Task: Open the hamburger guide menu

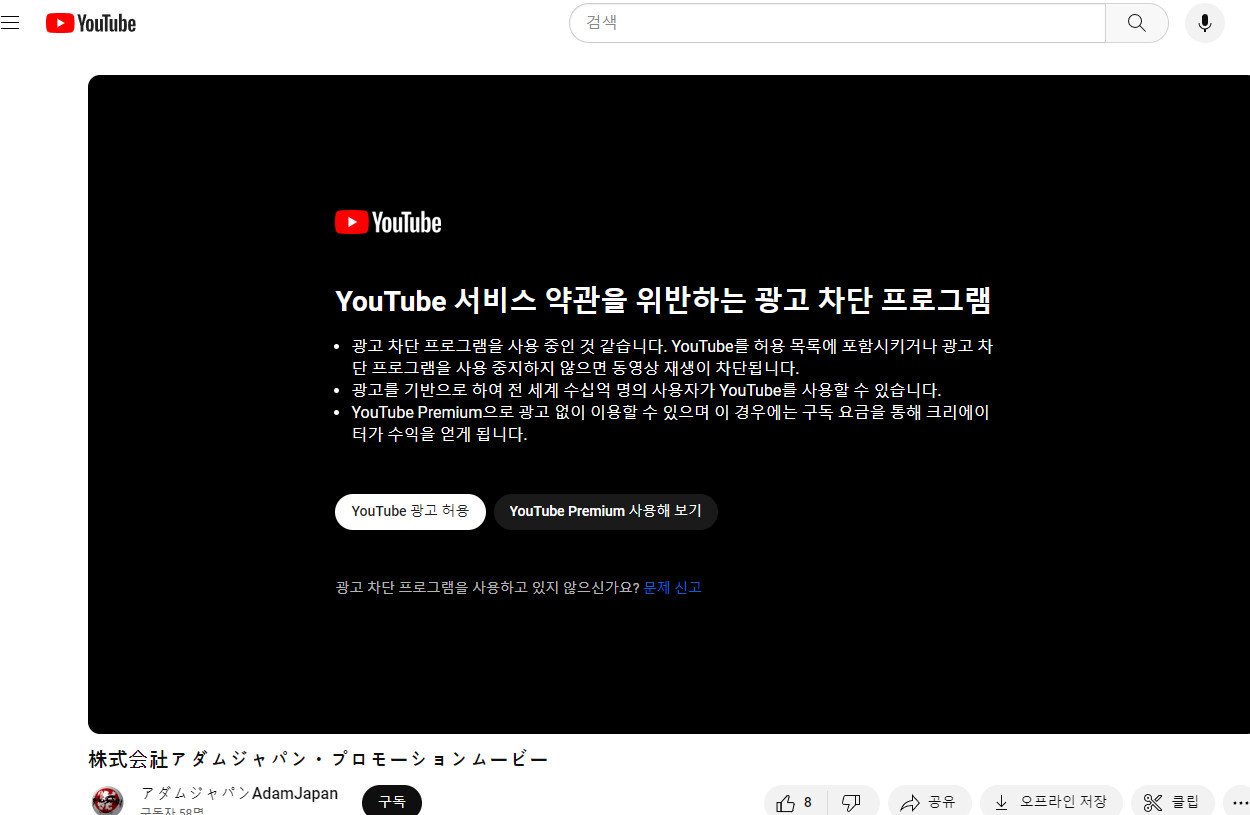Action: pyautogui.click(x=11, y=23)
